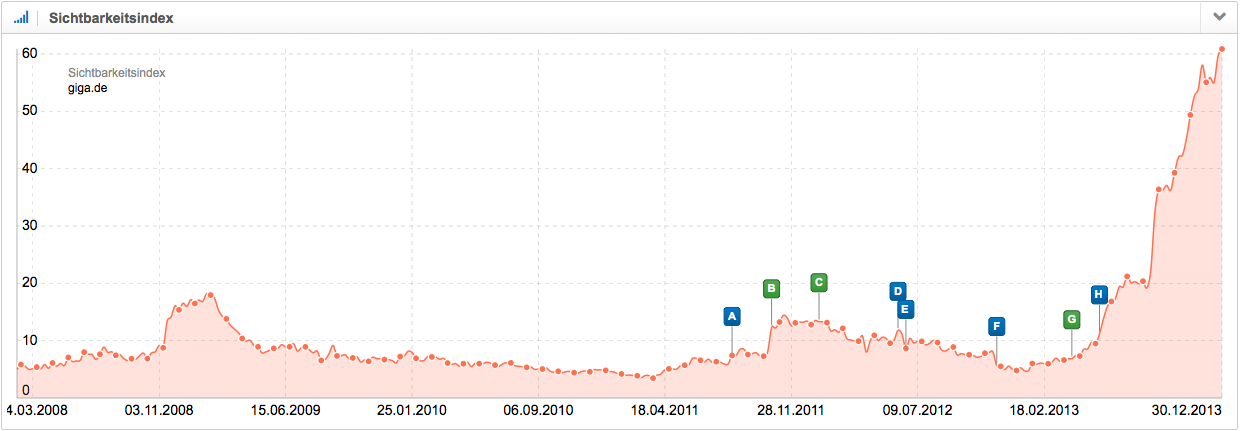The width and height of the screenshot is (1240, 431).
Task: Click the 03.11.2008 date axis label
Action: pos(159,411)
